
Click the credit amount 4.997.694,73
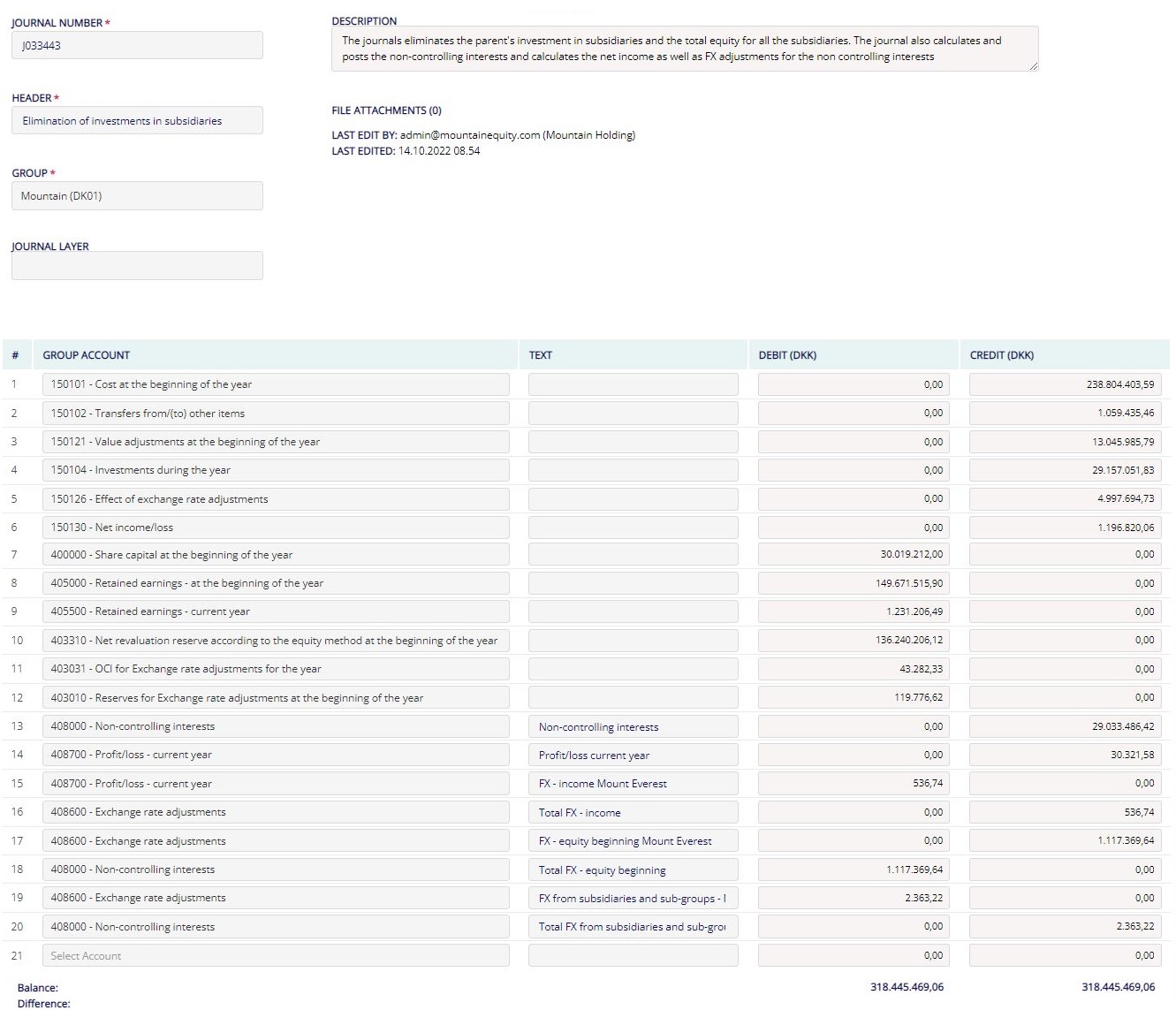coord(1066,498)
